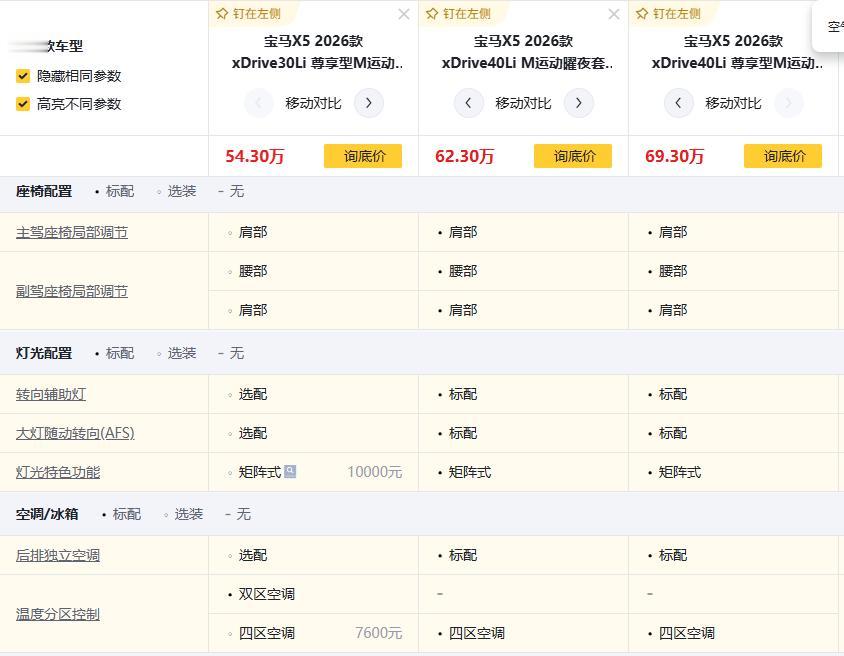
Task: Move the xDrive30Li column right
Action: (369, 103)
